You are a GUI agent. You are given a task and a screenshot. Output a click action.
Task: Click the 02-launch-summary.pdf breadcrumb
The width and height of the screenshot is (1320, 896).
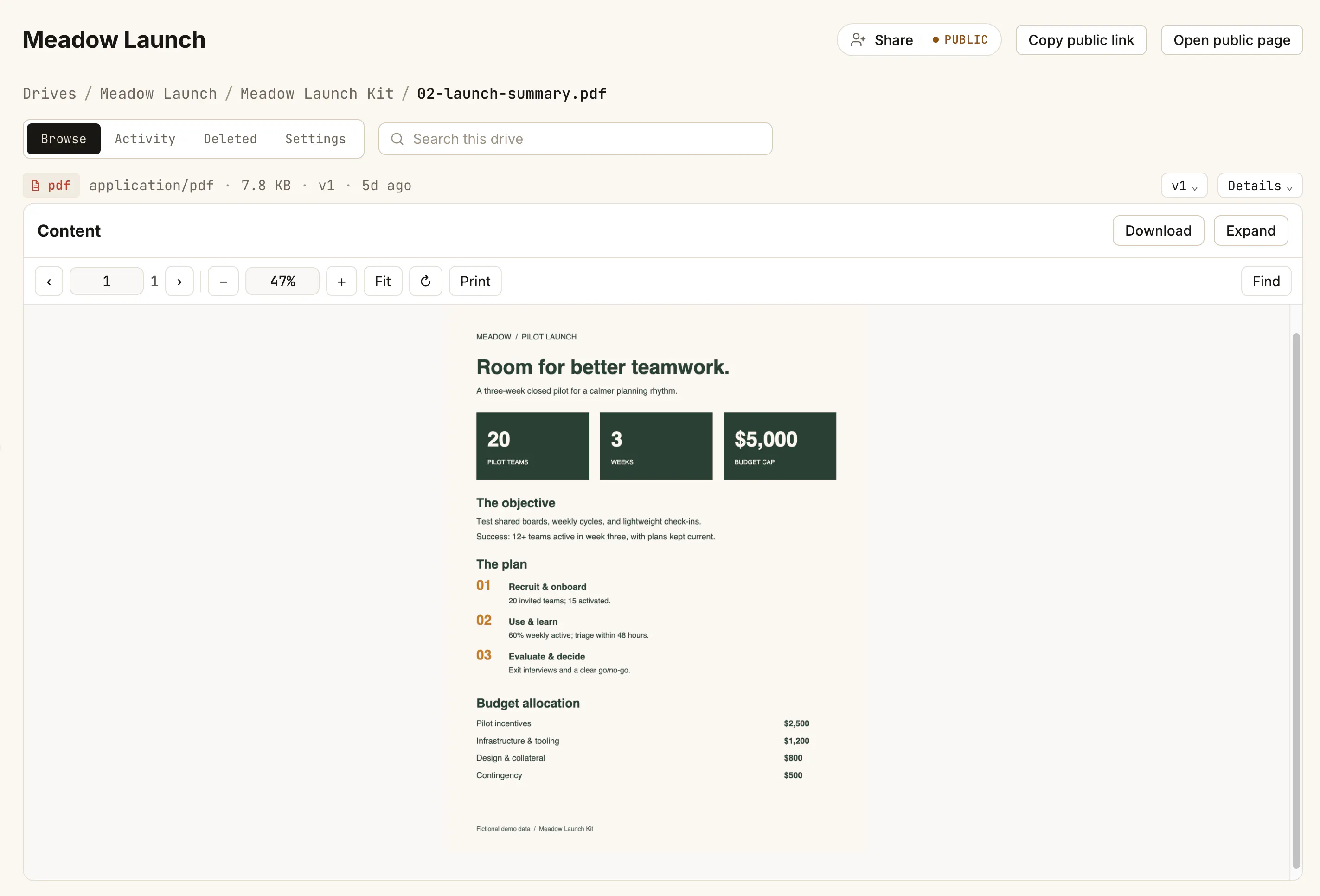pyautogui.click(x=512, y=94)
